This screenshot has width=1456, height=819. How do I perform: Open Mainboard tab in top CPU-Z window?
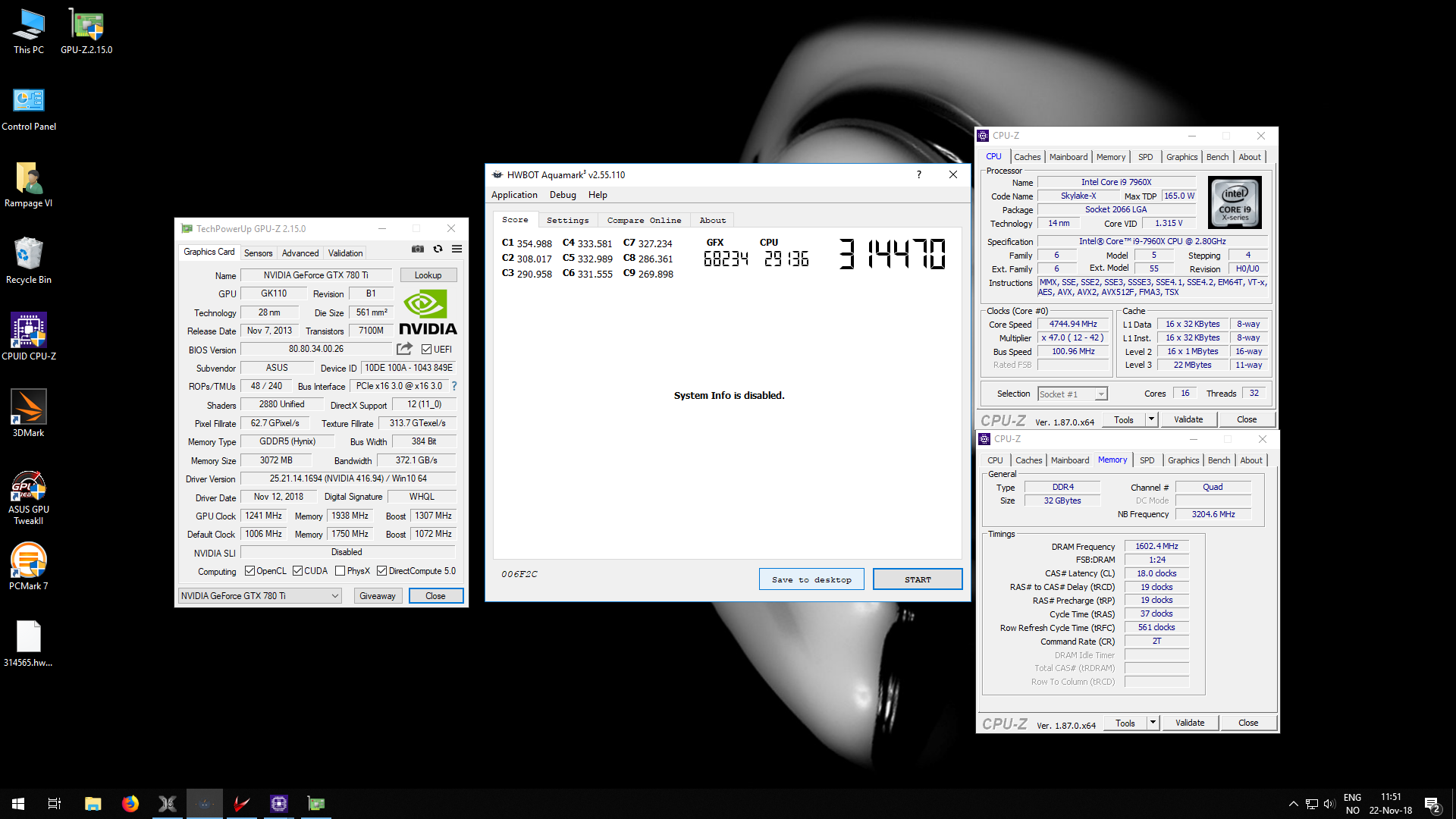(1068, 157)
